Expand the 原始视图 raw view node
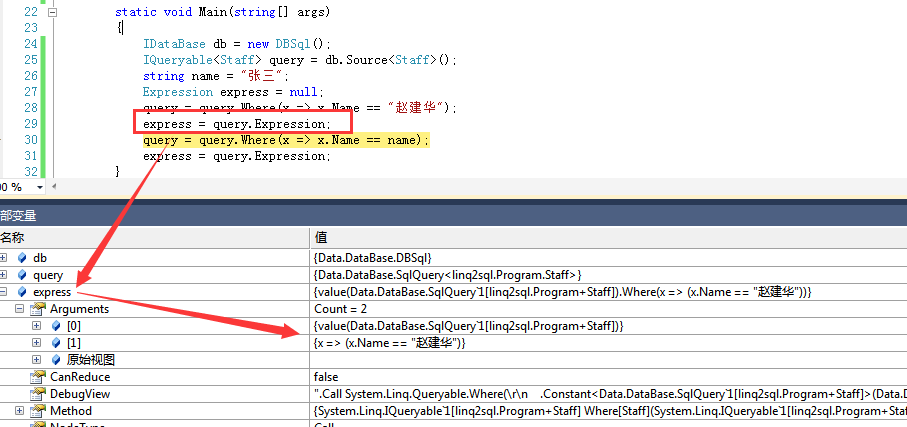This screenshot has width=907, height=427. click(x=37, y=360)
